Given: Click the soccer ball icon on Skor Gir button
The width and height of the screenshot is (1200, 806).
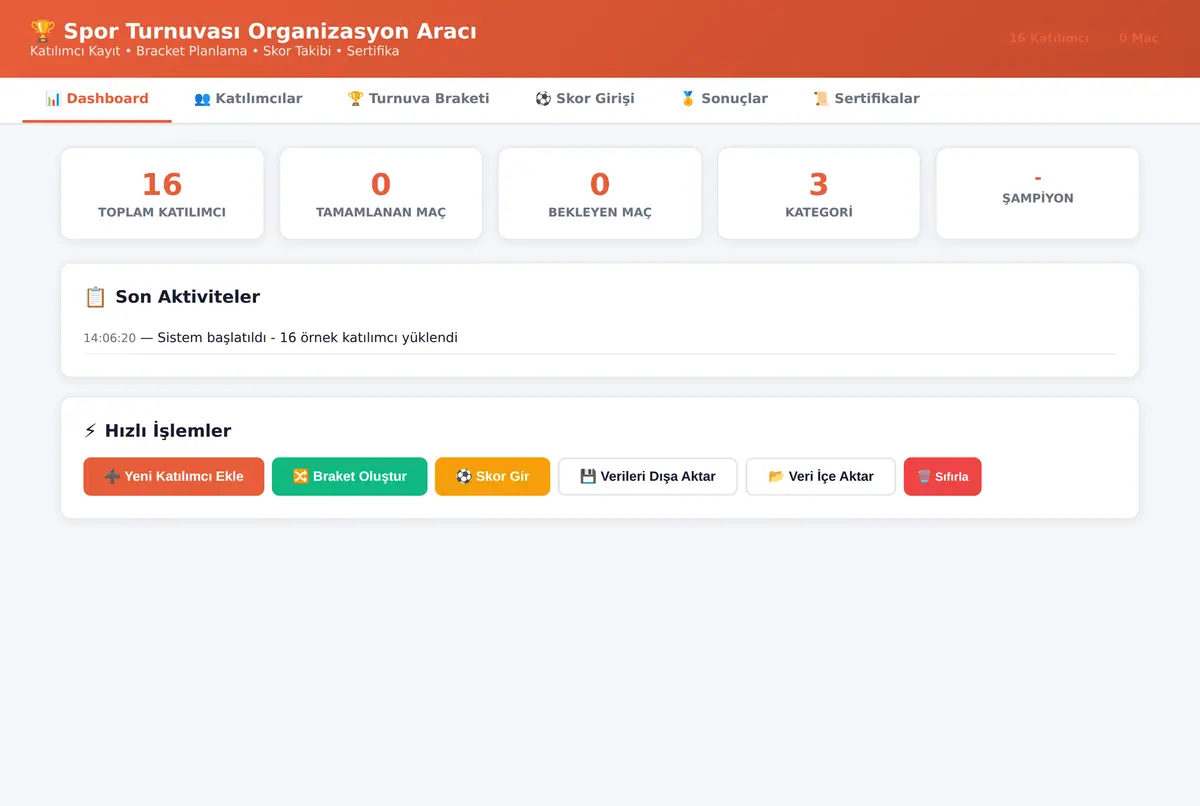Looking at the screenshot, I should 463,477.
